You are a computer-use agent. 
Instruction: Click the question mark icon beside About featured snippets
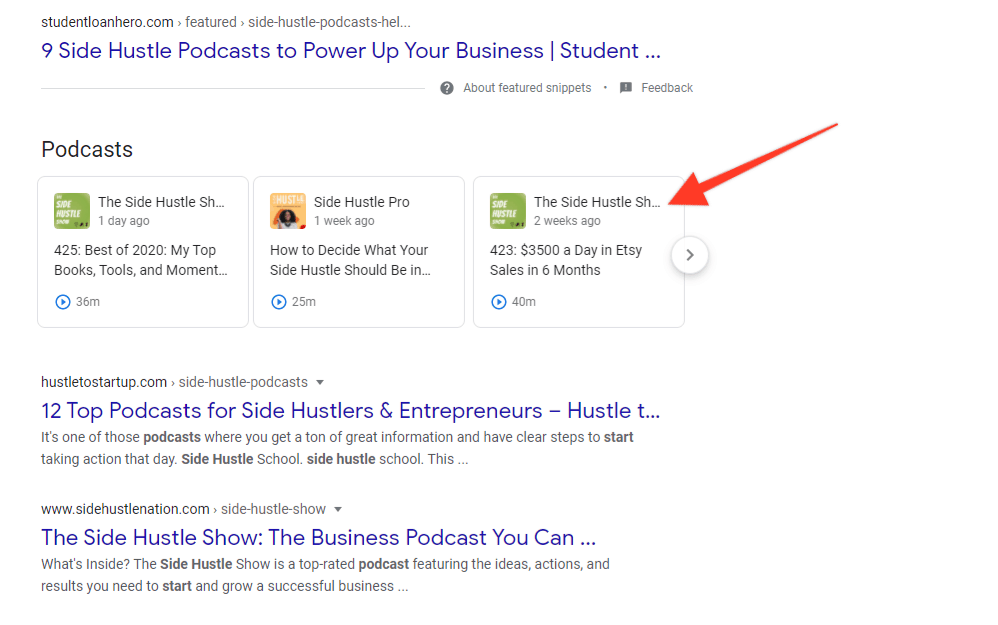pos(447,88)
